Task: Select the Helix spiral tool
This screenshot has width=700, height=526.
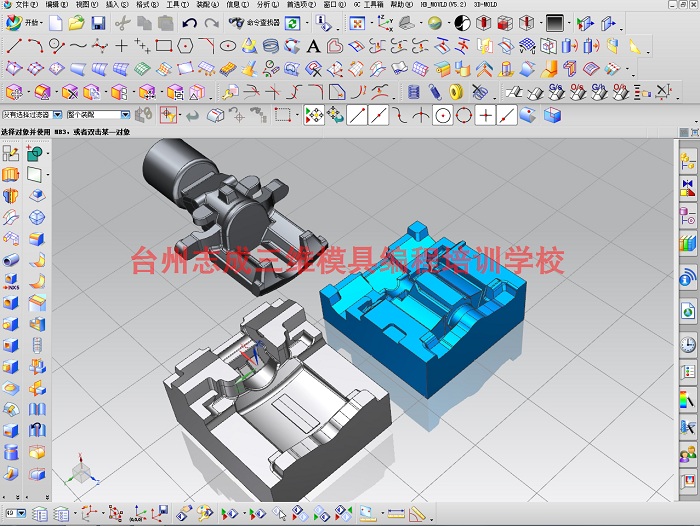Action: (271, 46)
